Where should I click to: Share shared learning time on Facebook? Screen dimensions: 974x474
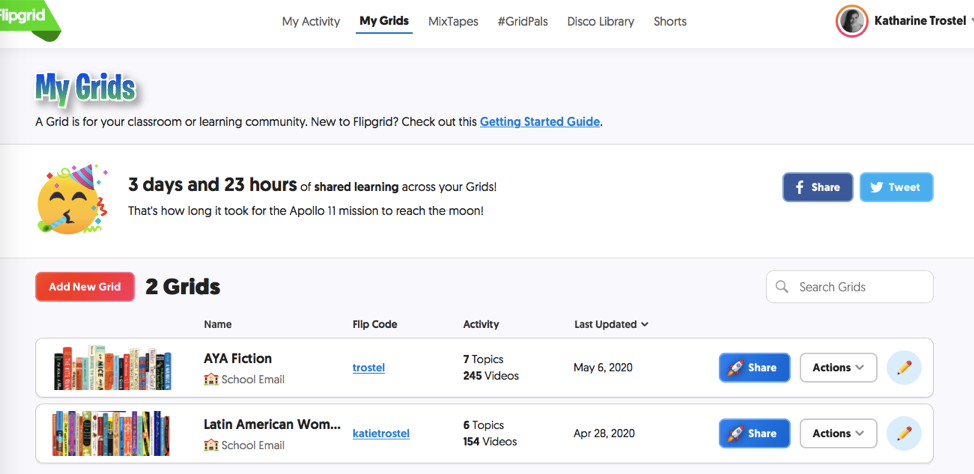click(x=817, y=187)
